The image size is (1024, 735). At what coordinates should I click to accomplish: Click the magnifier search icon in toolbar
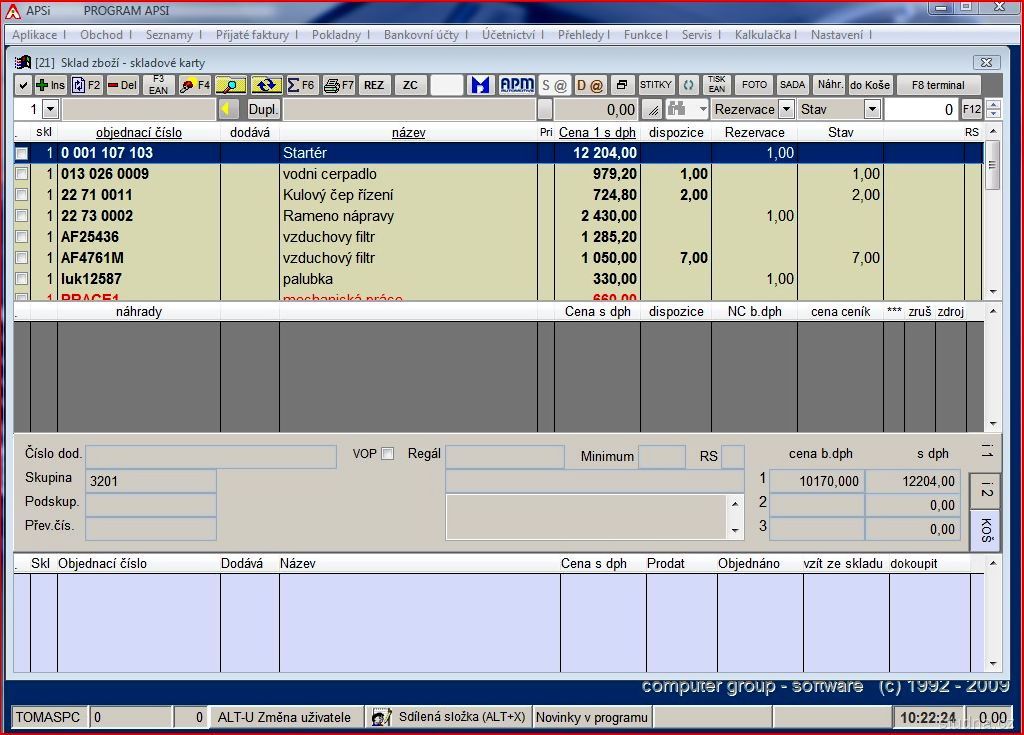click(230, 86)
